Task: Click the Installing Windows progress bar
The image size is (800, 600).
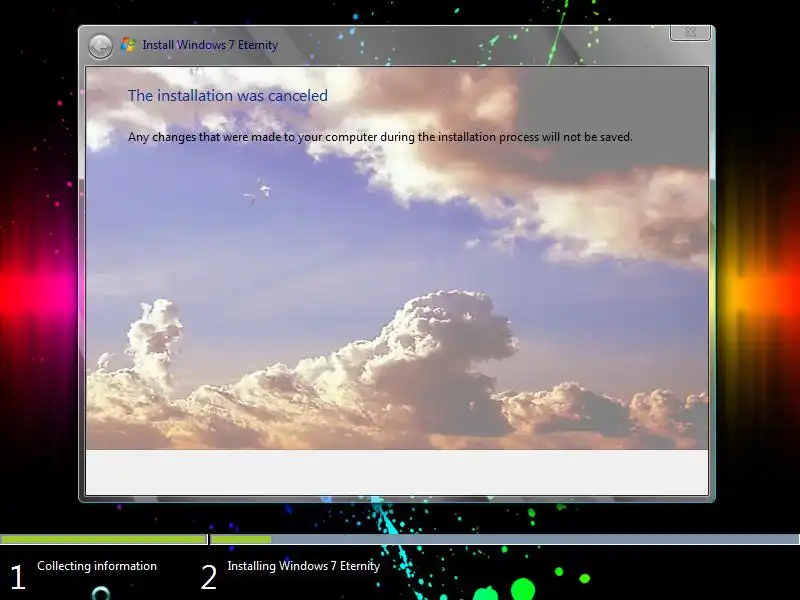Action: point(505,539)
